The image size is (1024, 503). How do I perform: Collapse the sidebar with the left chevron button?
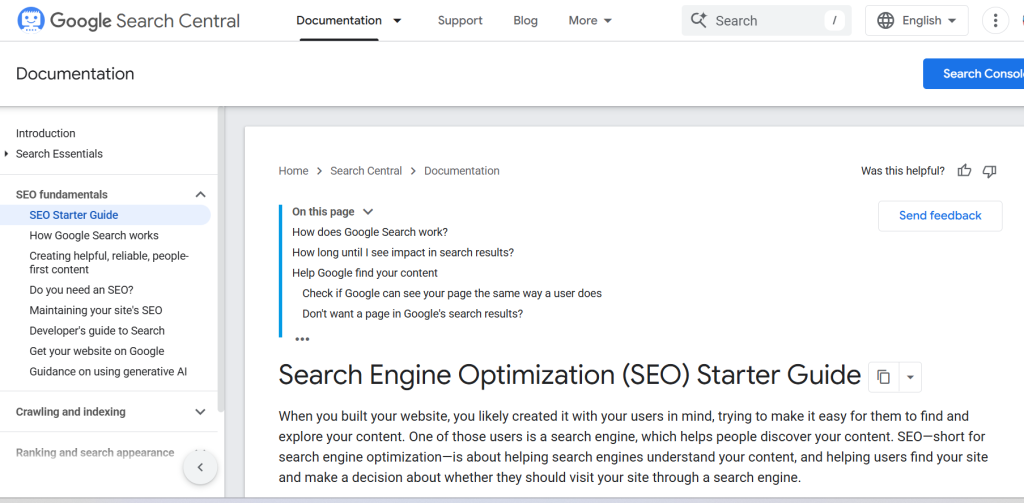200,467
